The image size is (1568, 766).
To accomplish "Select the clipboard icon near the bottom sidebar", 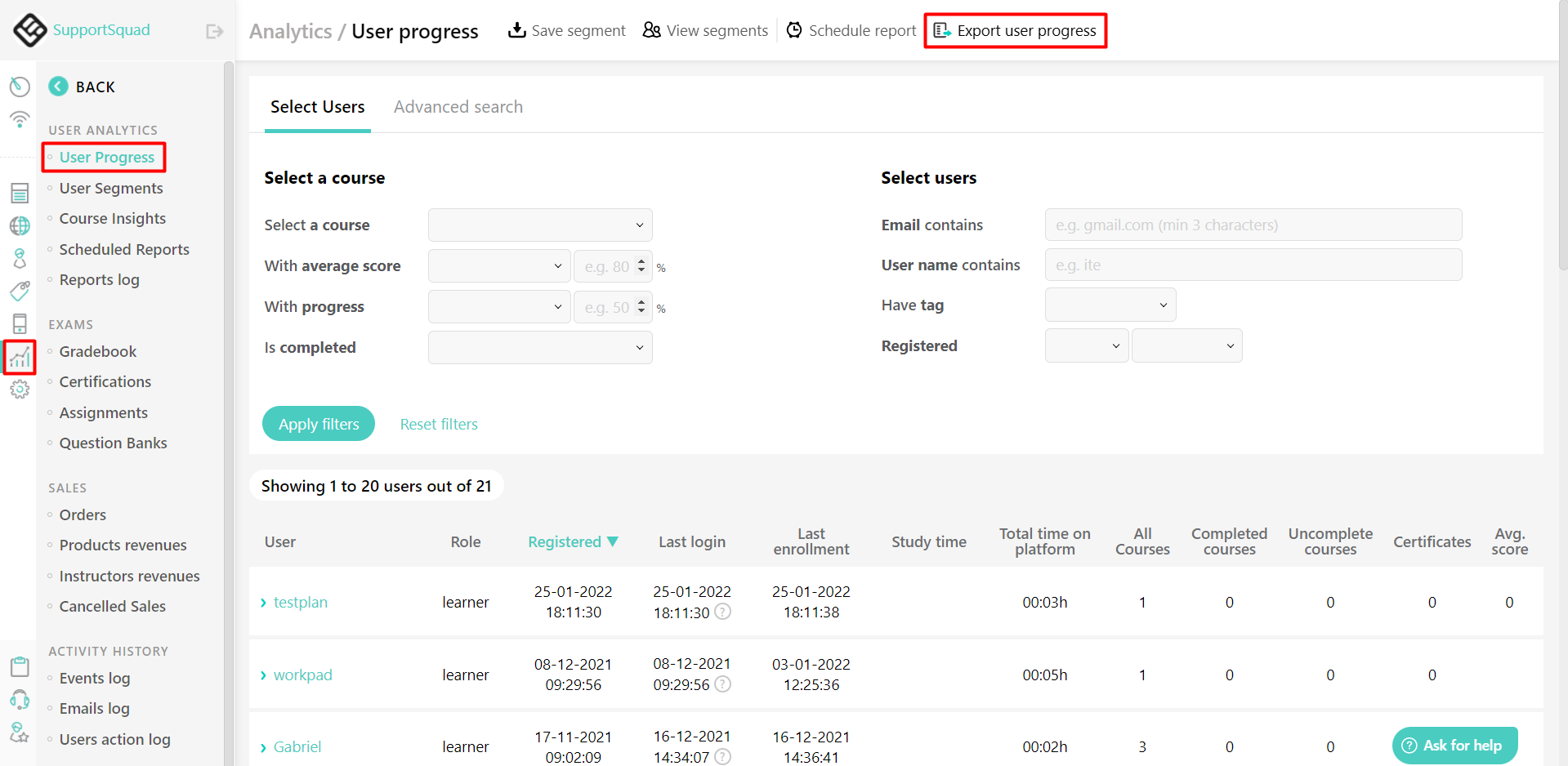I will tap(20, 666).
